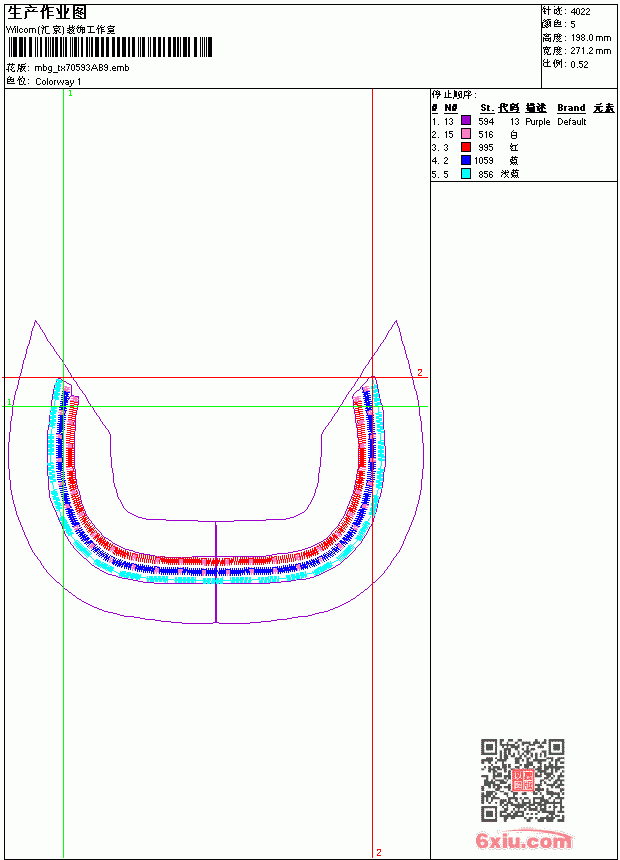The image size is (620, 860).
Task: Click stitch count 856 in stop 5
Action: (486, 174)
